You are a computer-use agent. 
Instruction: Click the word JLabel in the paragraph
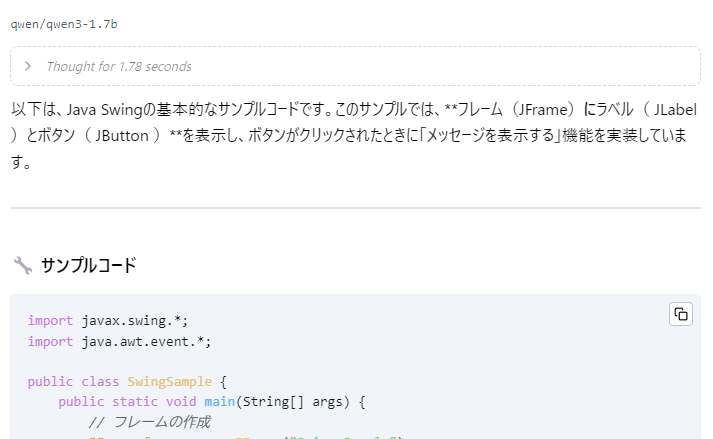coord(674,109)
